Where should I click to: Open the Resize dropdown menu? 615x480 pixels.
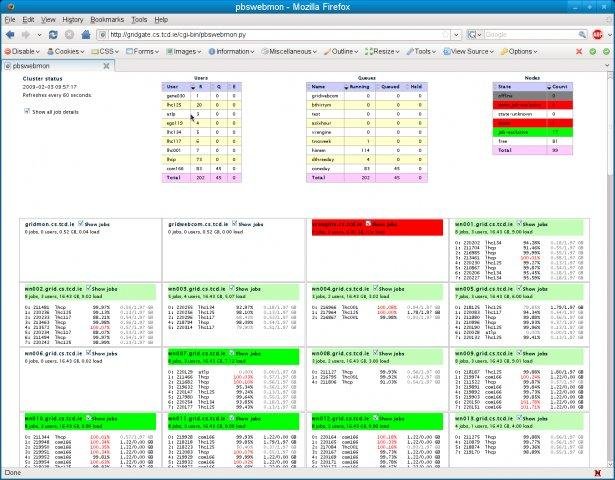pos(382,51)
